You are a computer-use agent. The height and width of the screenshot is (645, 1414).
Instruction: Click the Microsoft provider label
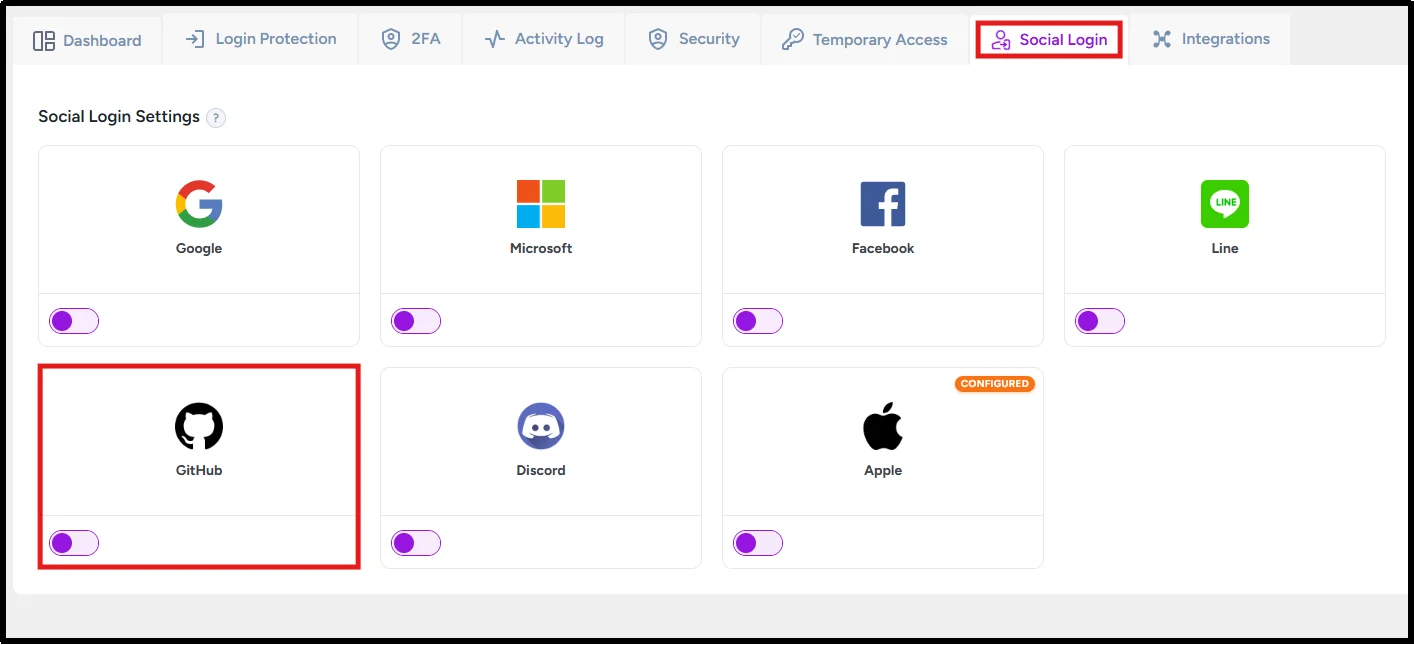pyautogui.click(x=541, y=248)
